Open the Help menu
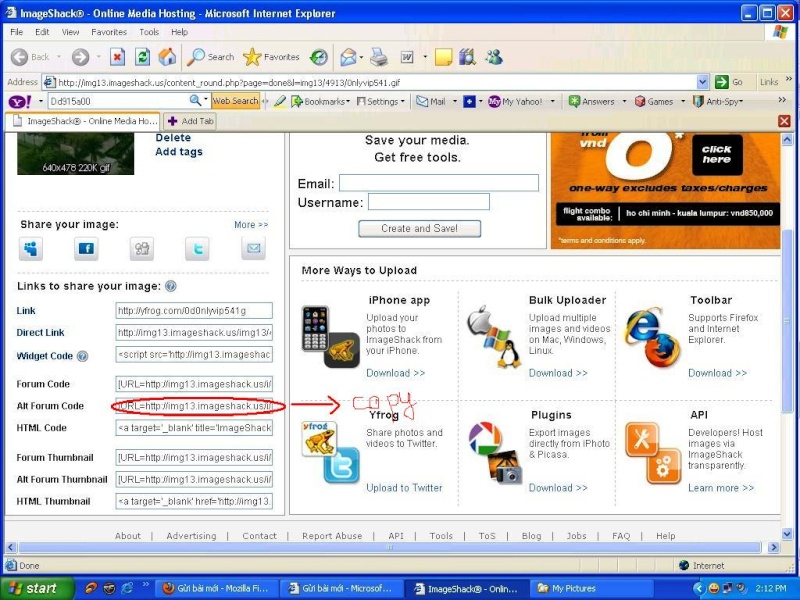 coord(179,32)
